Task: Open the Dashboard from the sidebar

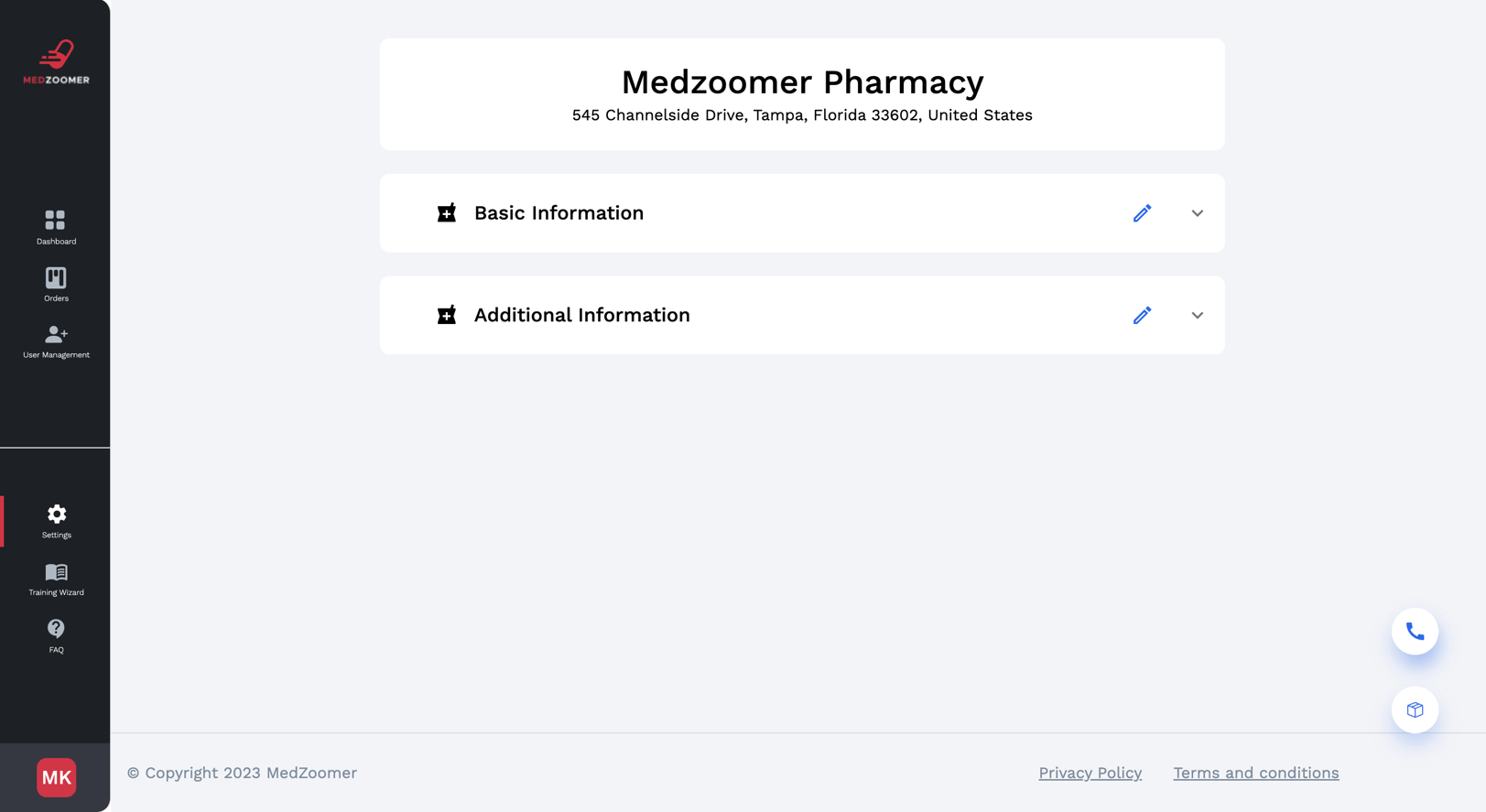Action: [56, 226]
